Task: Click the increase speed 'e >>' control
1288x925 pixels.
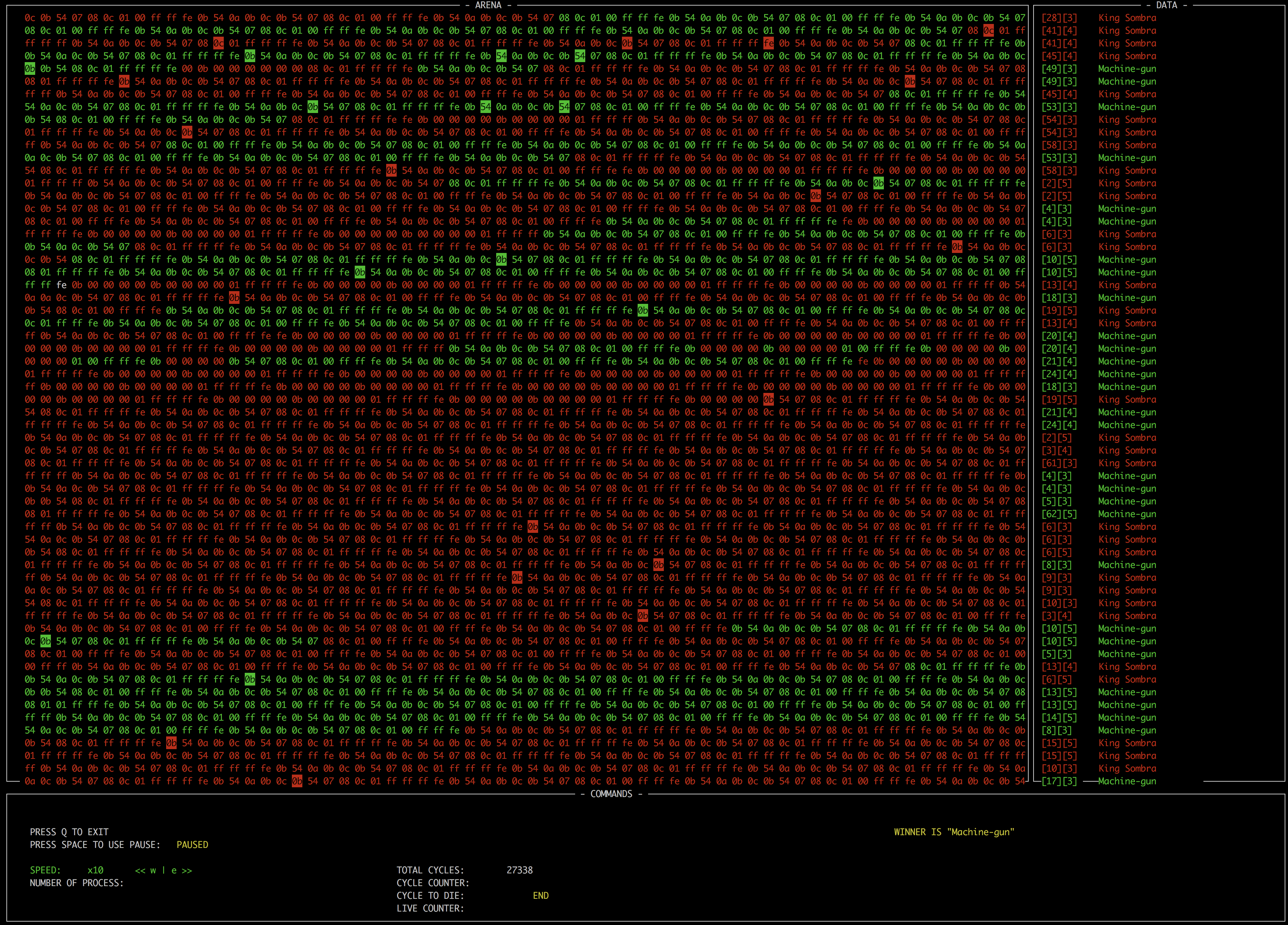Action: (x=182, y=870)
